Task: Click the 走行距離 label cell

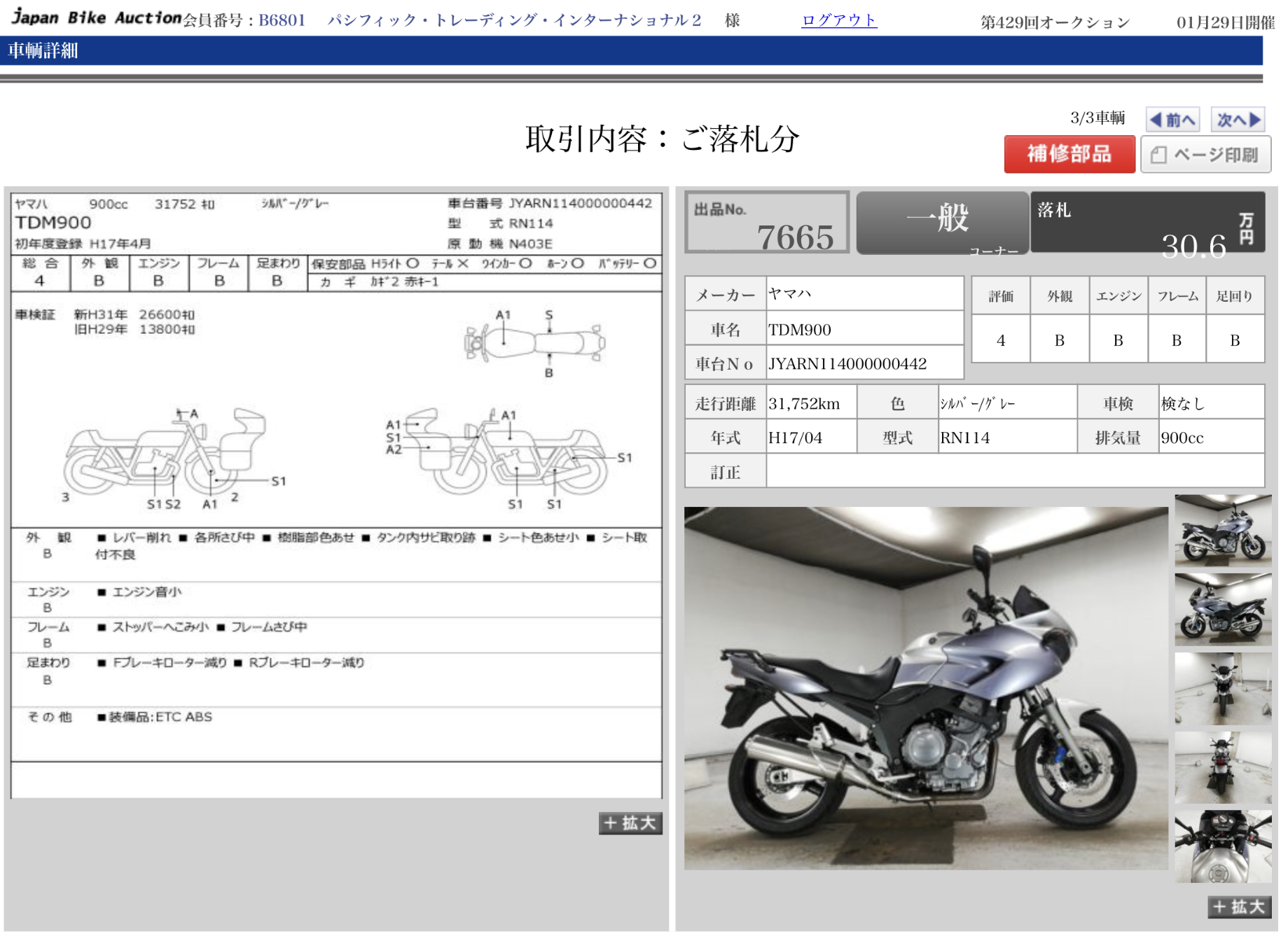Action: [x=726, y=403]
